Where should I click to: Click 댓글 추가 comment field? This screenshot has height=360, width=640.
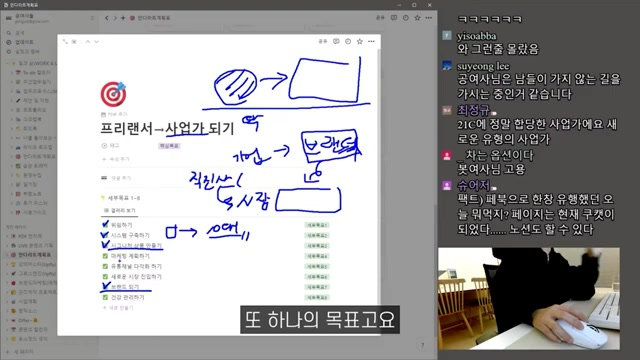click(121, 178)
